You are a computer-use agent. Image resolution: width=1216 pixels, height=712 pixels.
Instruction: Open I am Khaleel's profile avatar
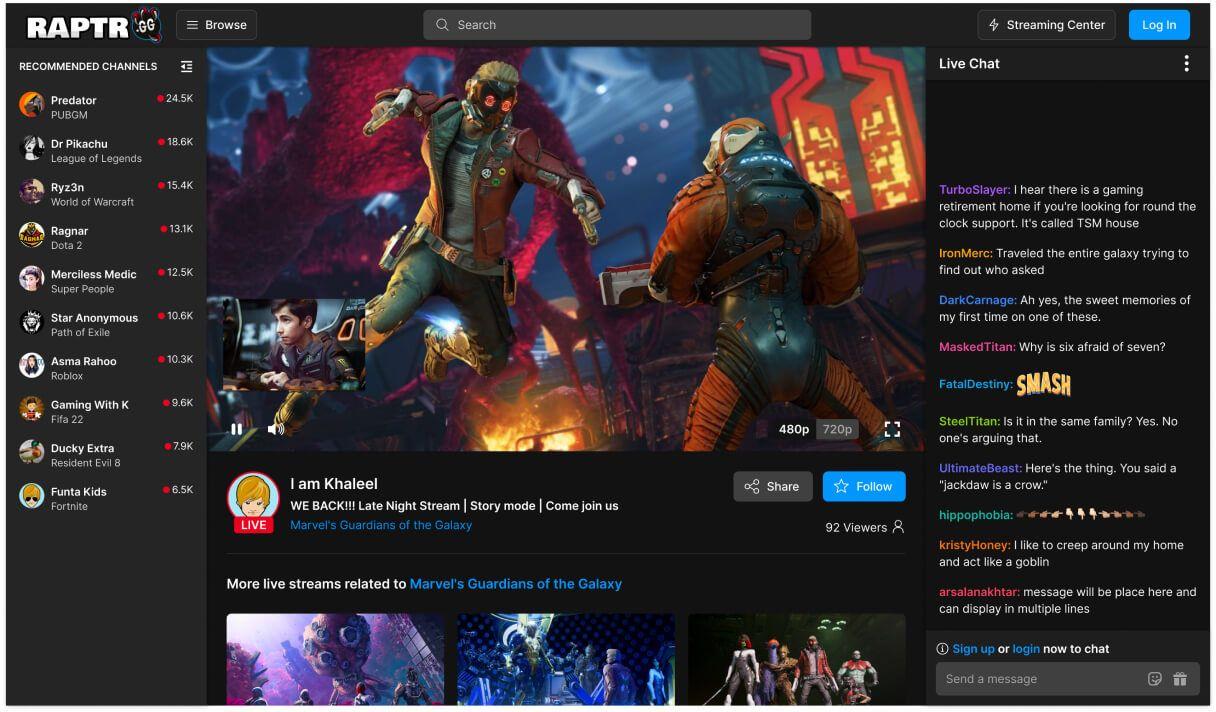click(x=253, y=496)
